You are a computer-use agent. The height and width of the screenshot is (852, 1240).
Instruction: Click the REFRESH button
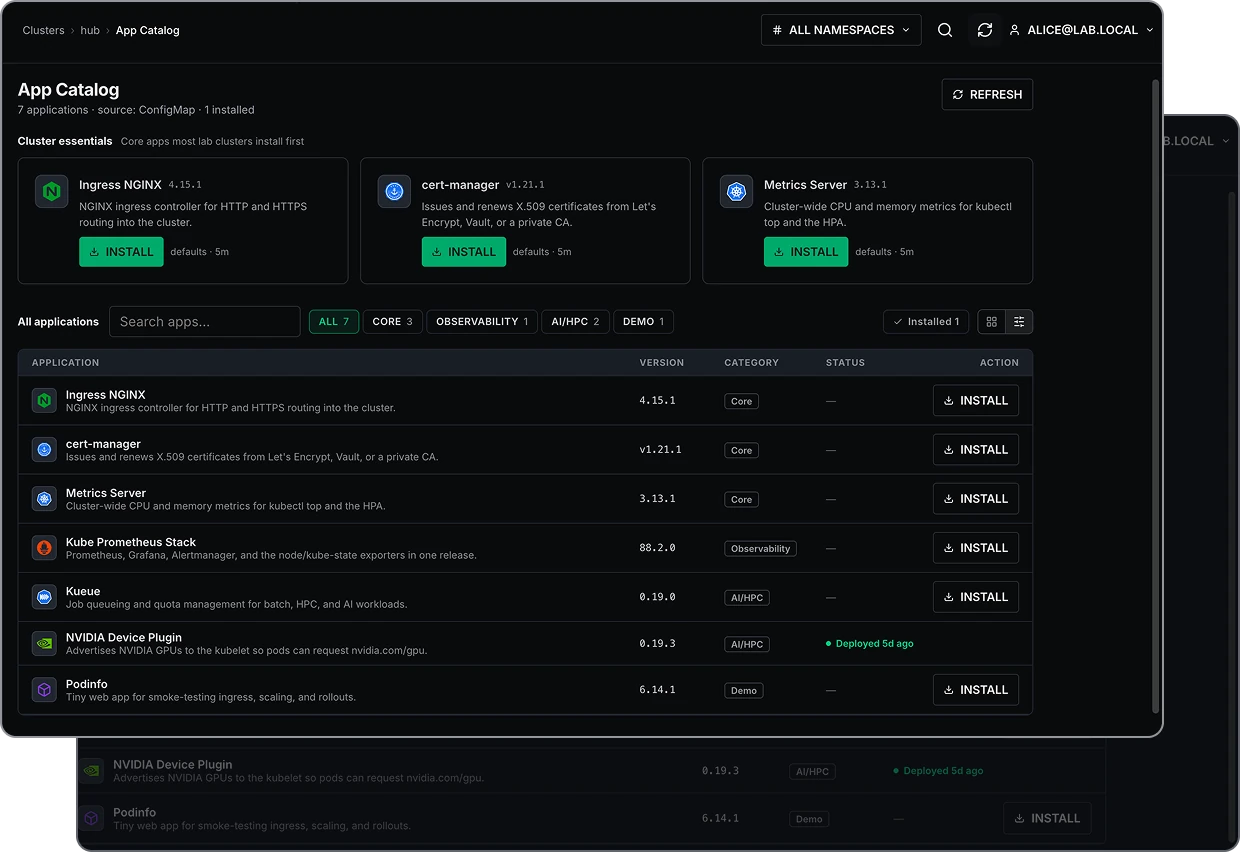click(x=987, y=94)
